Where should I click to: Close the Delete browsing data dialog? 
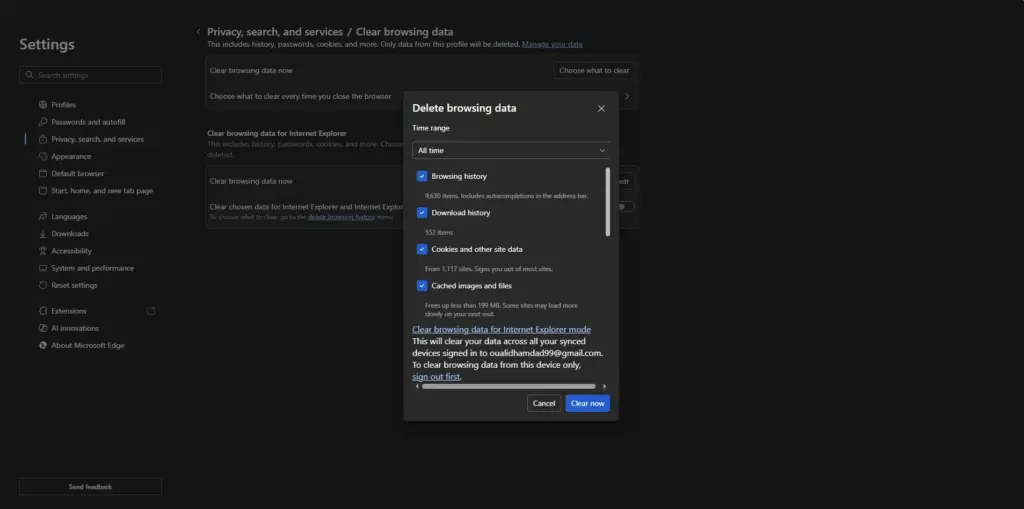point(601,108)
